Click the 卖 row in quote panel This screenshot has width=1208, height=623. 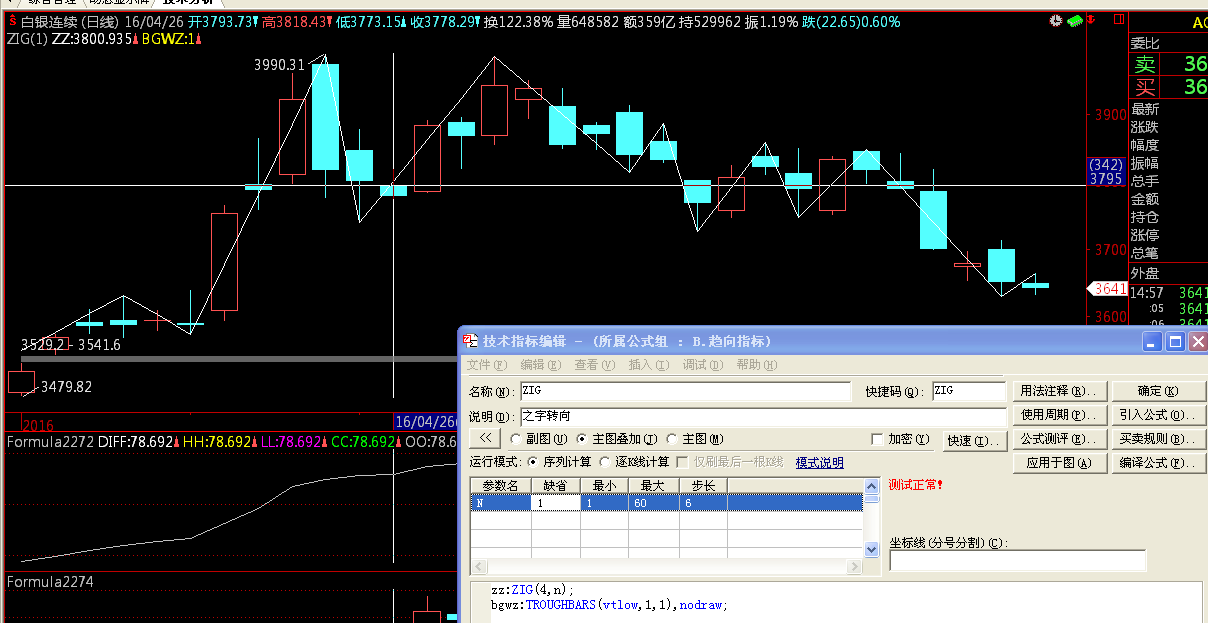click(x=1168, y=64)
